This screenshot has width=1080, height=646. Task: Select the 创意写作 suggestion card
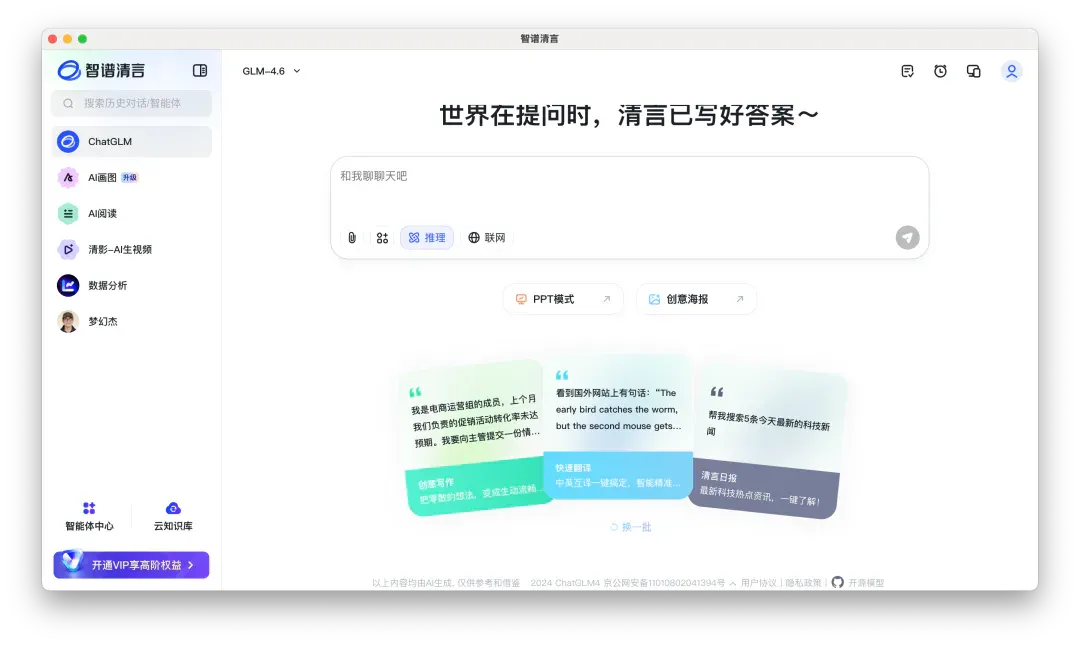[x=476, y=437]
